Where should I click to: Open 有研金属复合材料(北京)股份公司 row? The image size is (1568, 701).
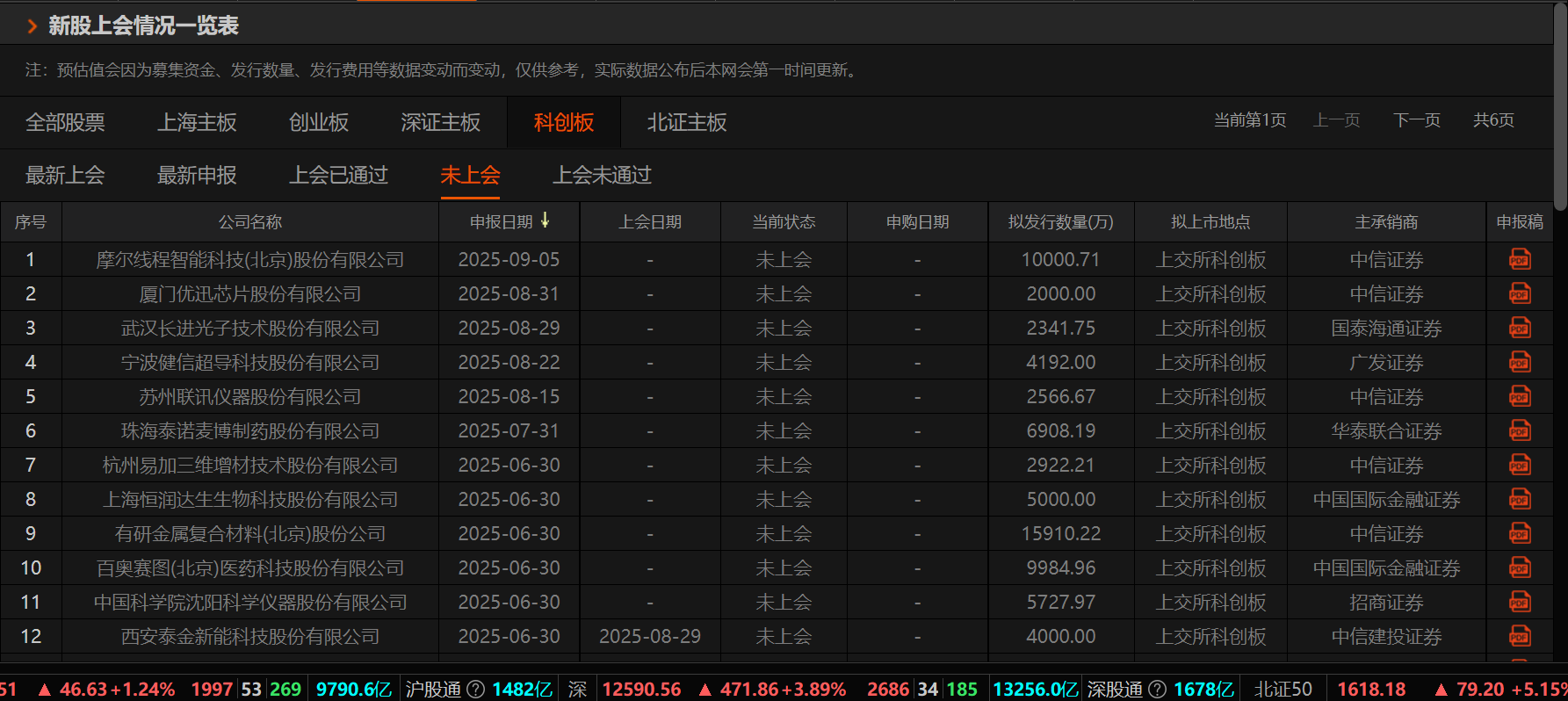[250, 534]
